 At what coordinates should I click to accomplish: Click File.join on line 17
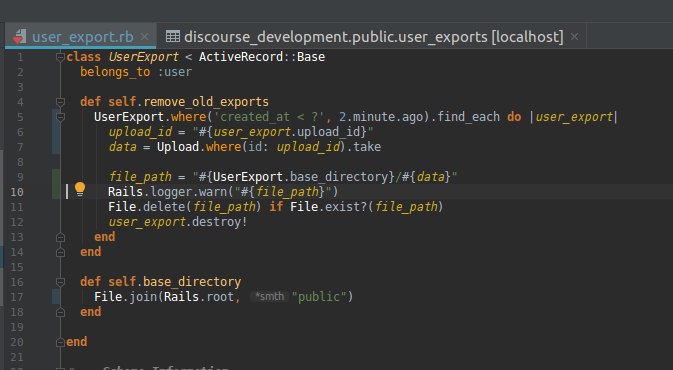(126, 297)
